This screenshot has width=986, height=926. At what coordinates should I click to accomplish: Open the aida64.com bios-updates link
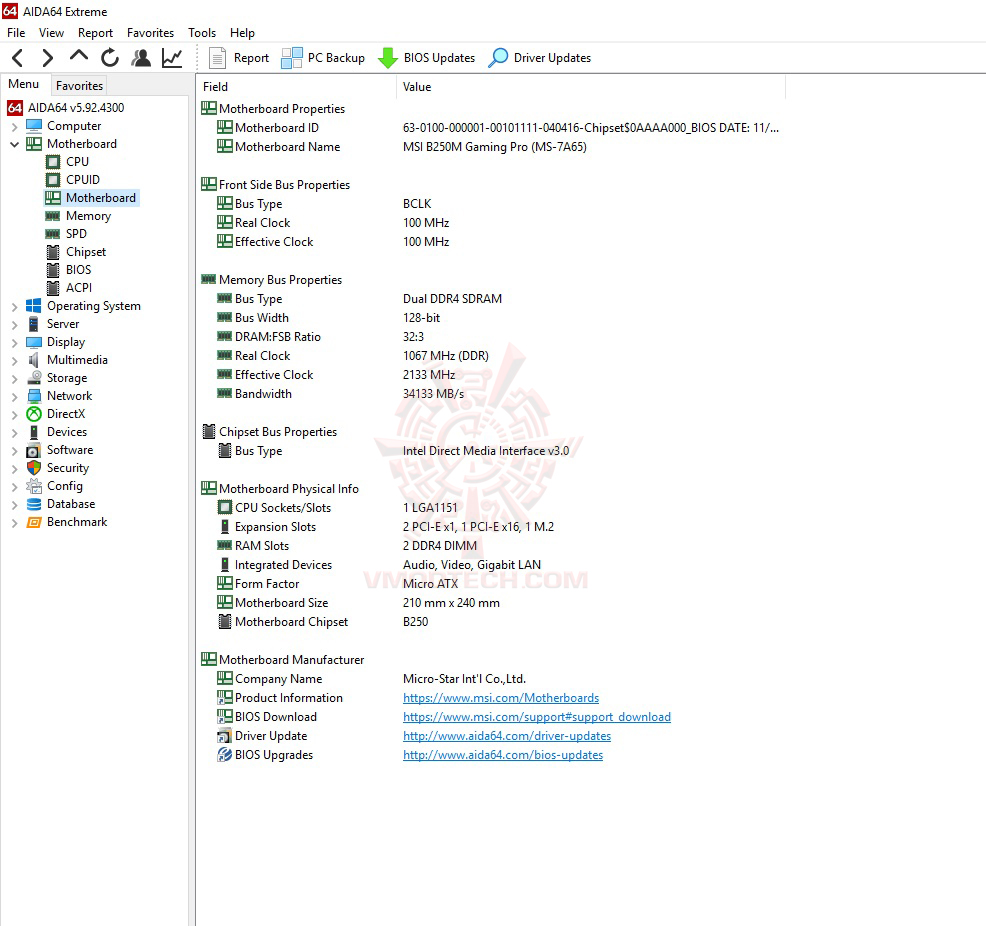click(502, 754)
